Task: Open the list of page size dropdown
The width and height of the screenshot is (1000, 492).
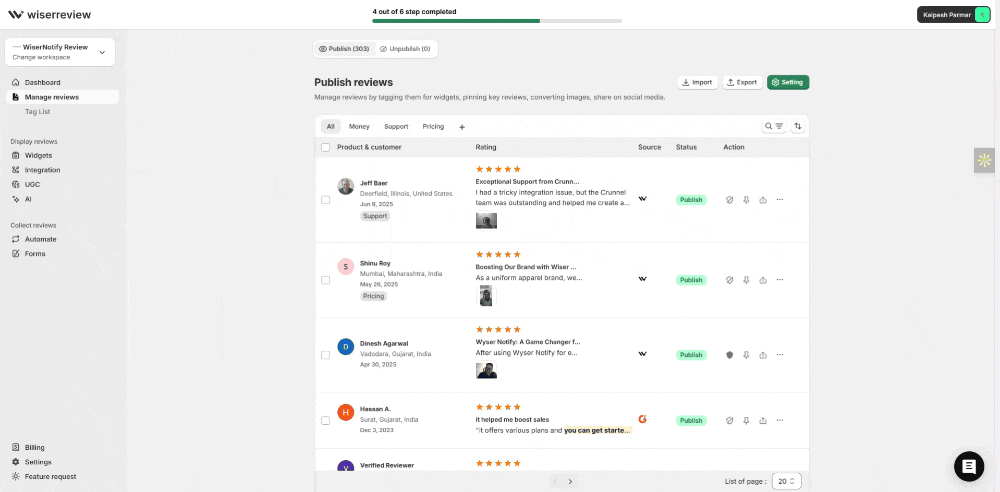Action: click(x=788, y=481)
